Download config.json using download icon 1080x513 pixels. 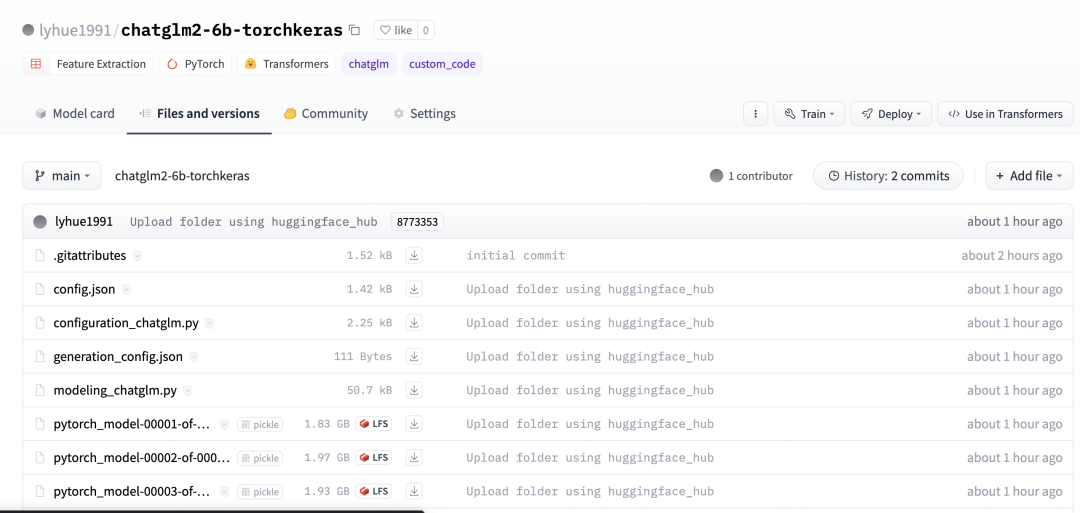tap(414, 290)
